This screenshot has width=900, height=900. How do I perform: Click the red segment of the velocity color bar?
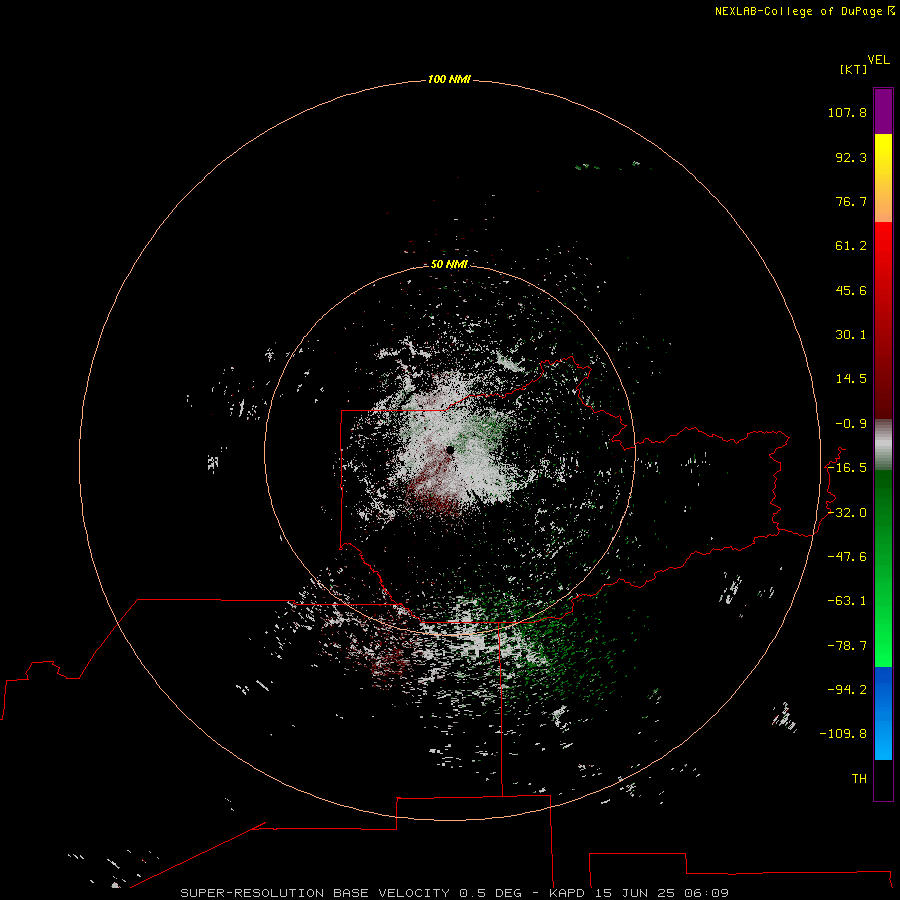883,320
